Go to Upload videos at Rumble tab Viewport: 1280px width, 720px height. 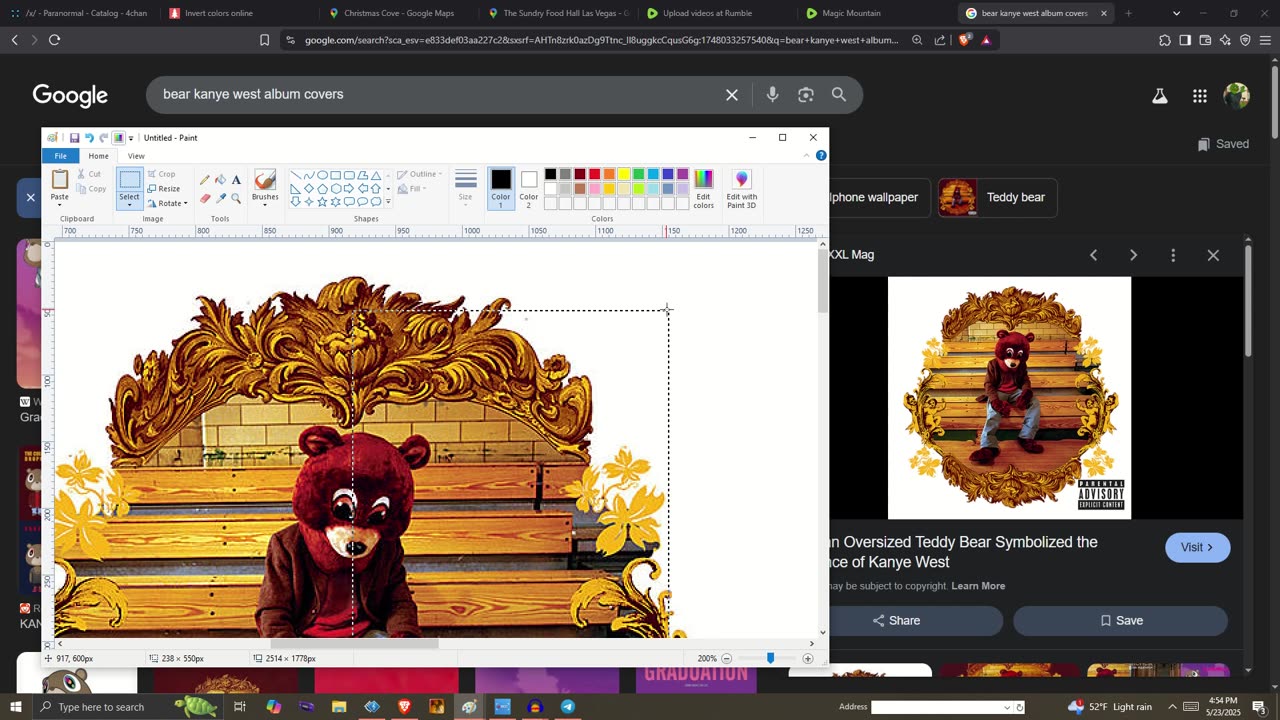click(x=707, y=13)
